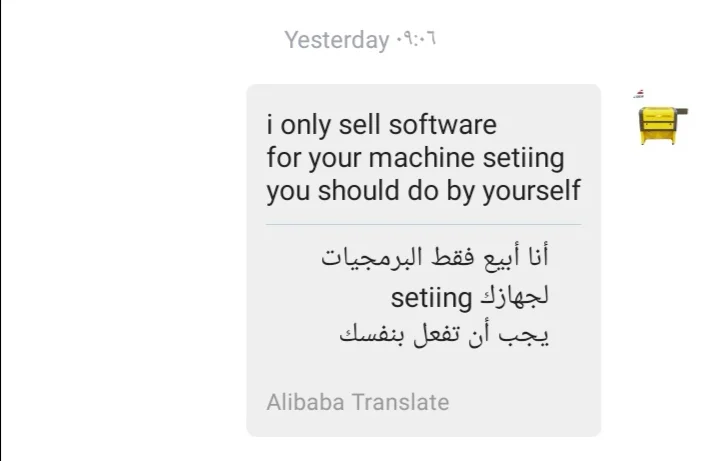The height and width of the screenshot is (461, 720).
Task: Click the word "software" in the message
Action: click(442, 126)
